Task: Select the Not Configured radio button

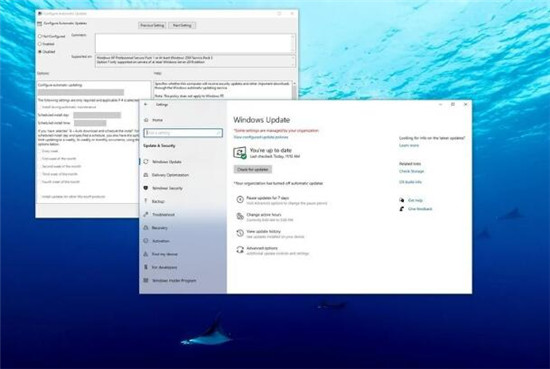Action: point(40,36)
